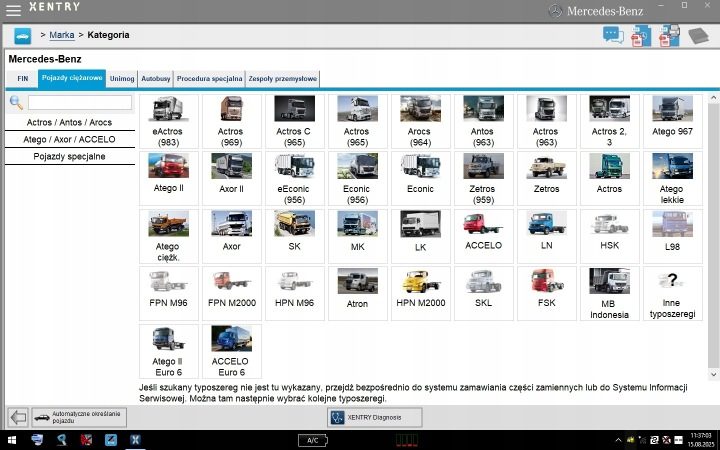This screenshot has width=720, height=450.
Task: Switch to the Autobusy tab
Action: pos(156,79)
